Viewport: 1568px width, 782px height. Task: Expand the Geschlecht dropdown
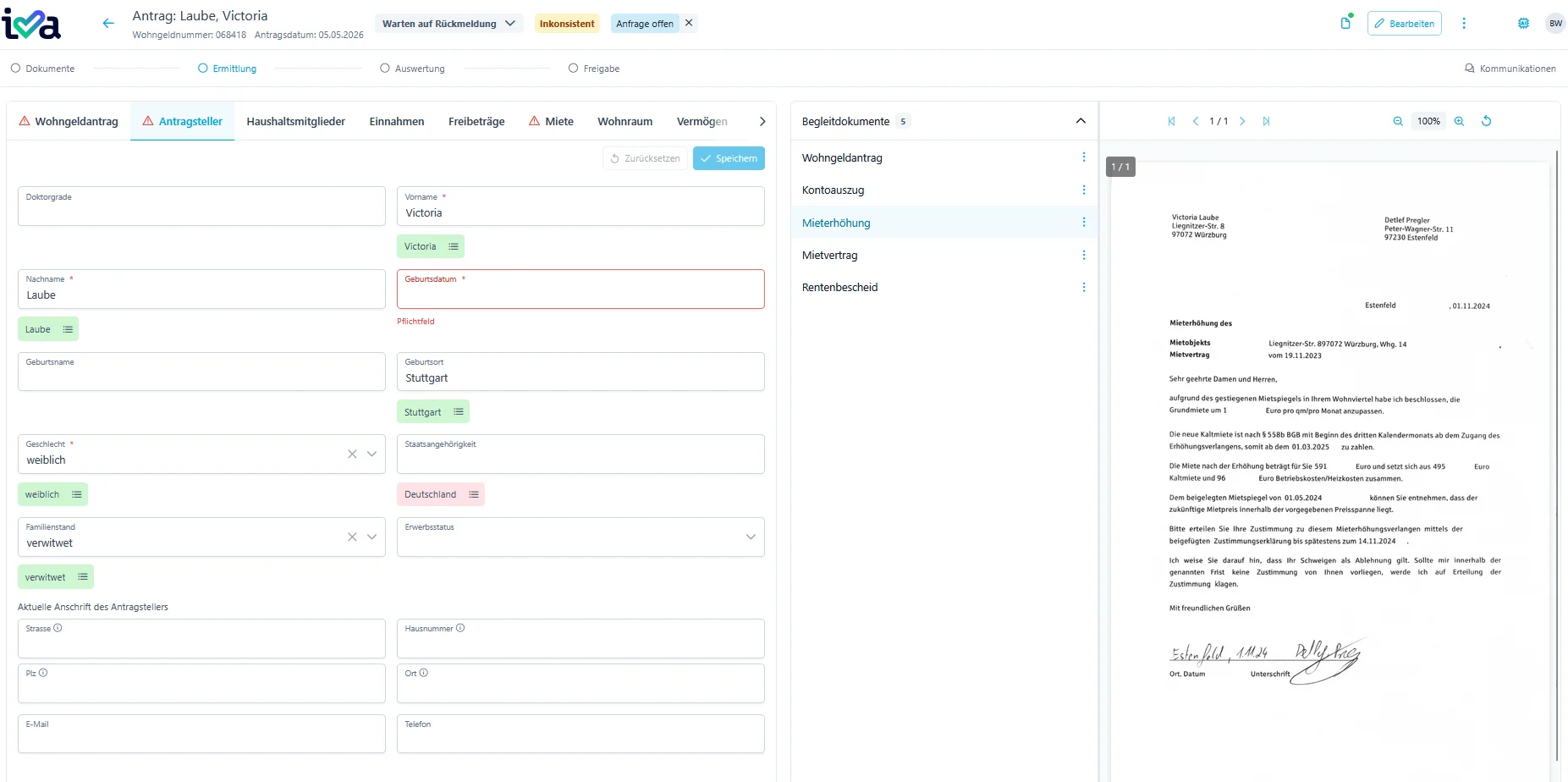tap(371, 454)
